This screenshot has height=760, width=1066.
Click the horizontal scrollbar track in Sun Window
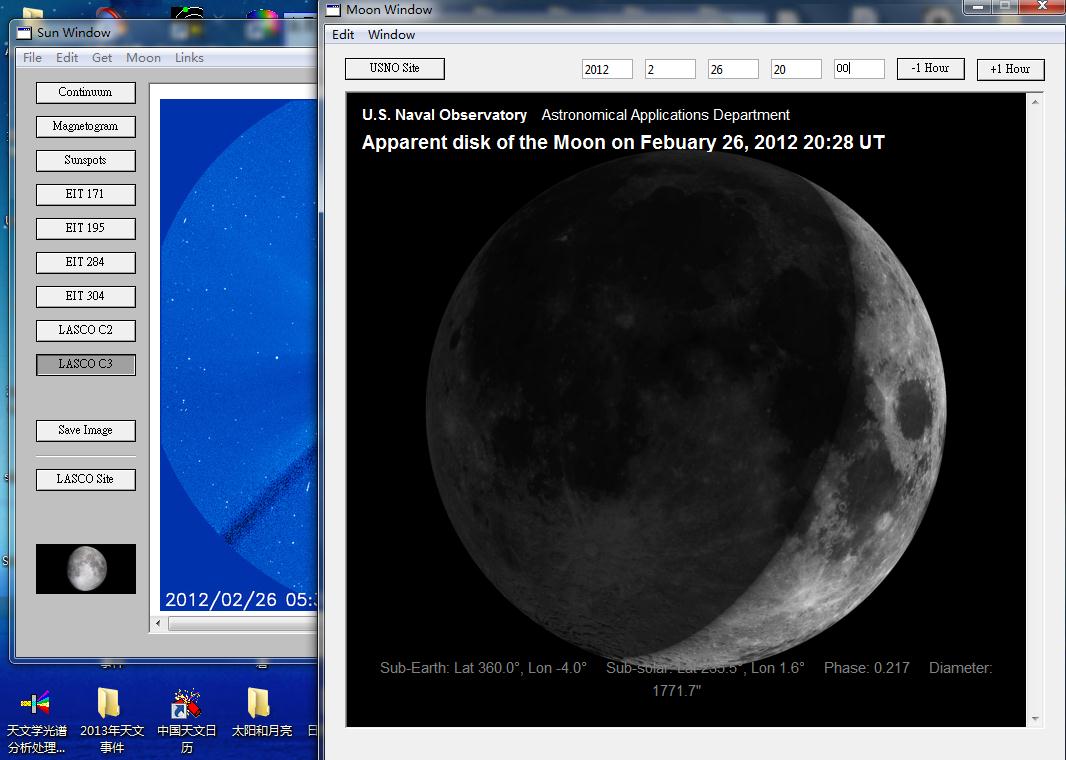pyautogui.click(x=243, y=623)
